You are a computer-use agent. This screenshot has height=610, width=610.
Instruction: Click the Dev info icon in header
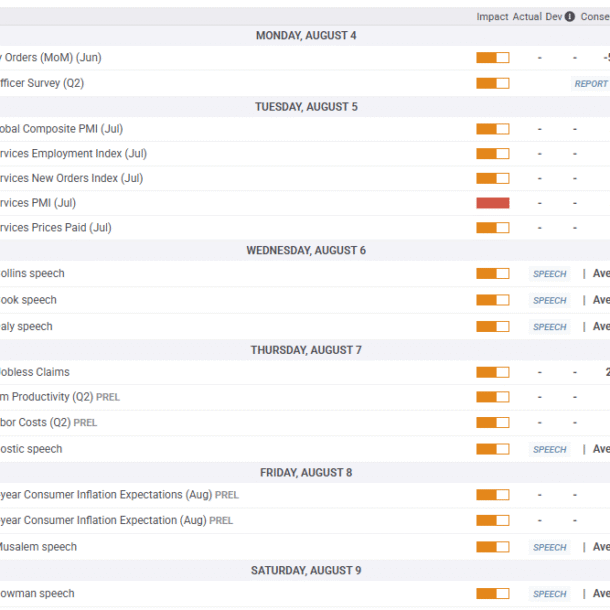(570, 17)
